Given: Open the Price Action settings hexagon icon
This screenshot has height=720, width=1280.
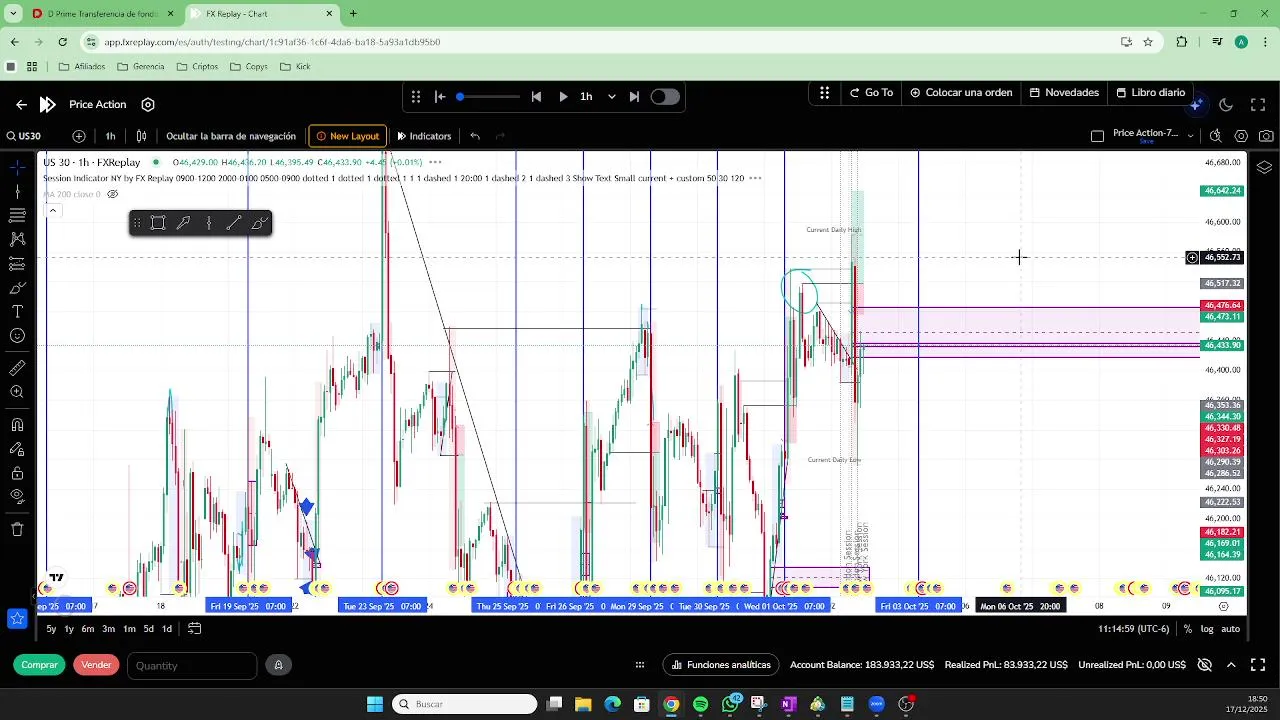Looking at the screenshot, I should click(x=148, y=104).
